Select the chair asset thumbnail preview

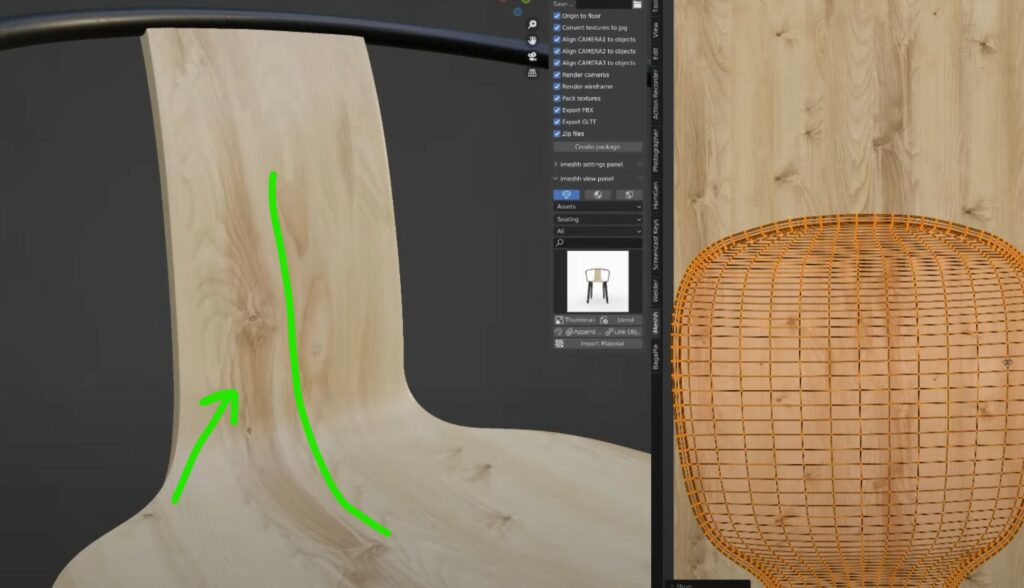pos(598,282)
